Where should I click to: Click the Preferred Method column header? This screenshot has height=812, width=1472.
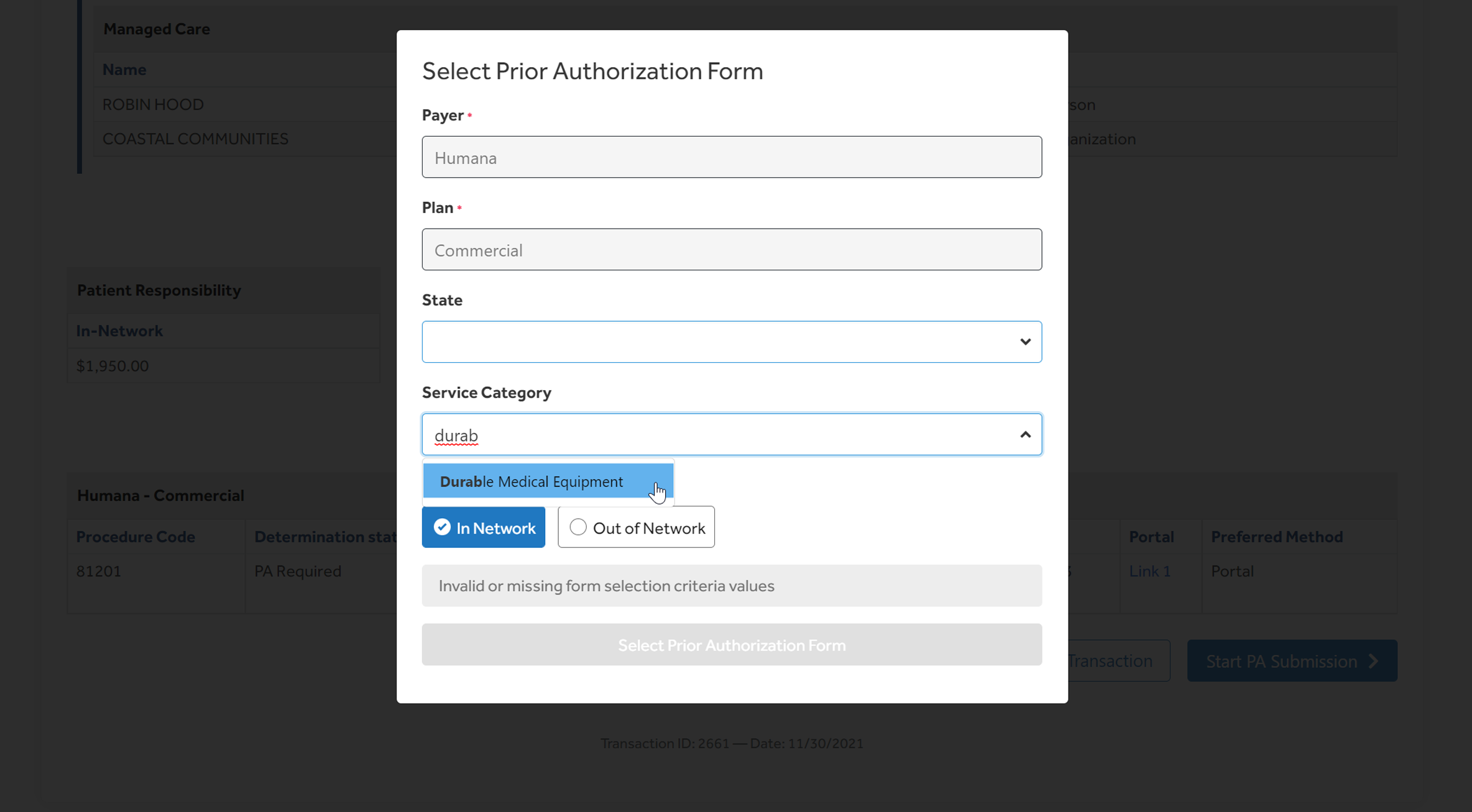[x=1277, y=537]
